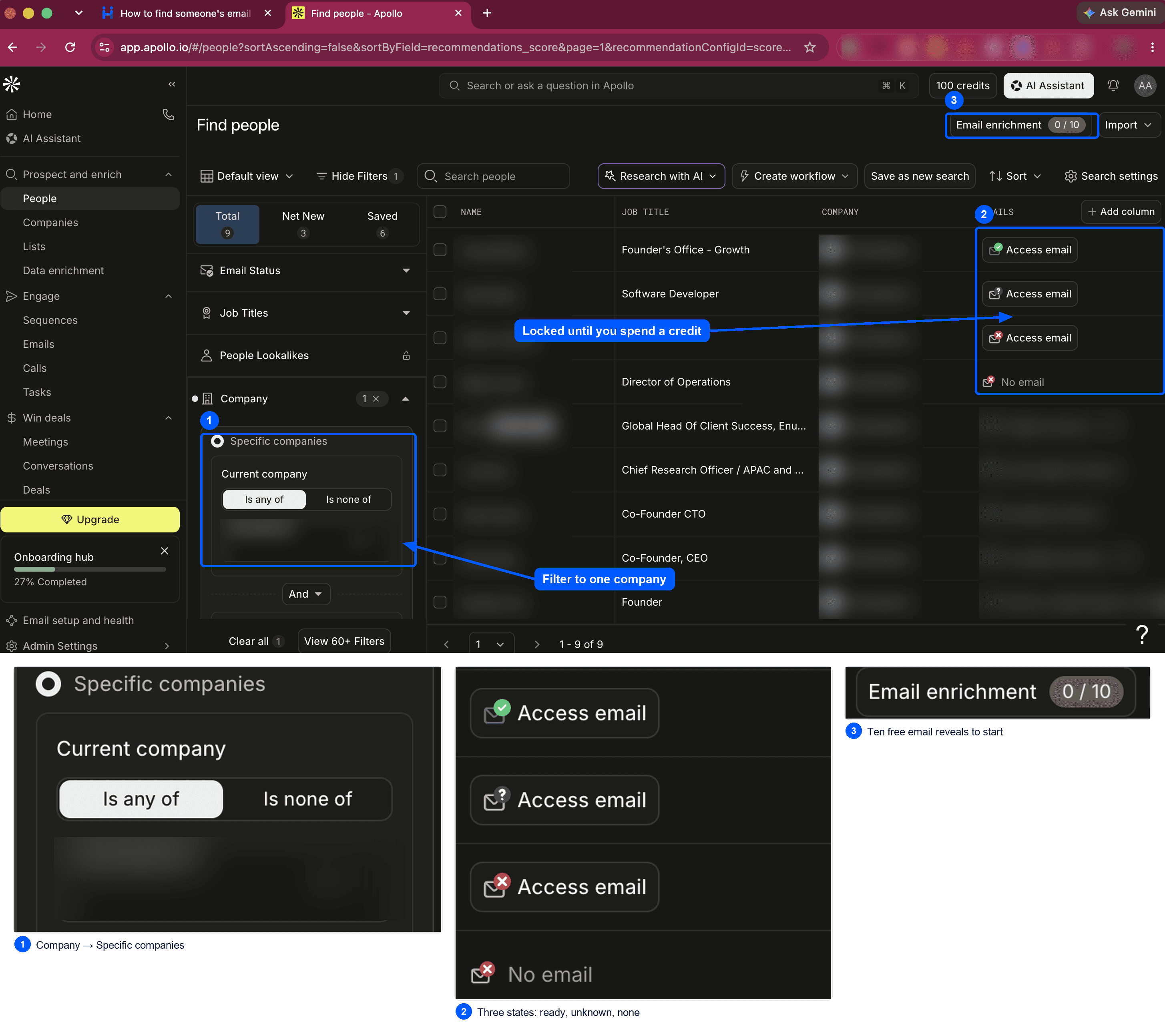Click the Search people input field
This screenshot has width=1165, height=1036.
[x=494, y=176]
